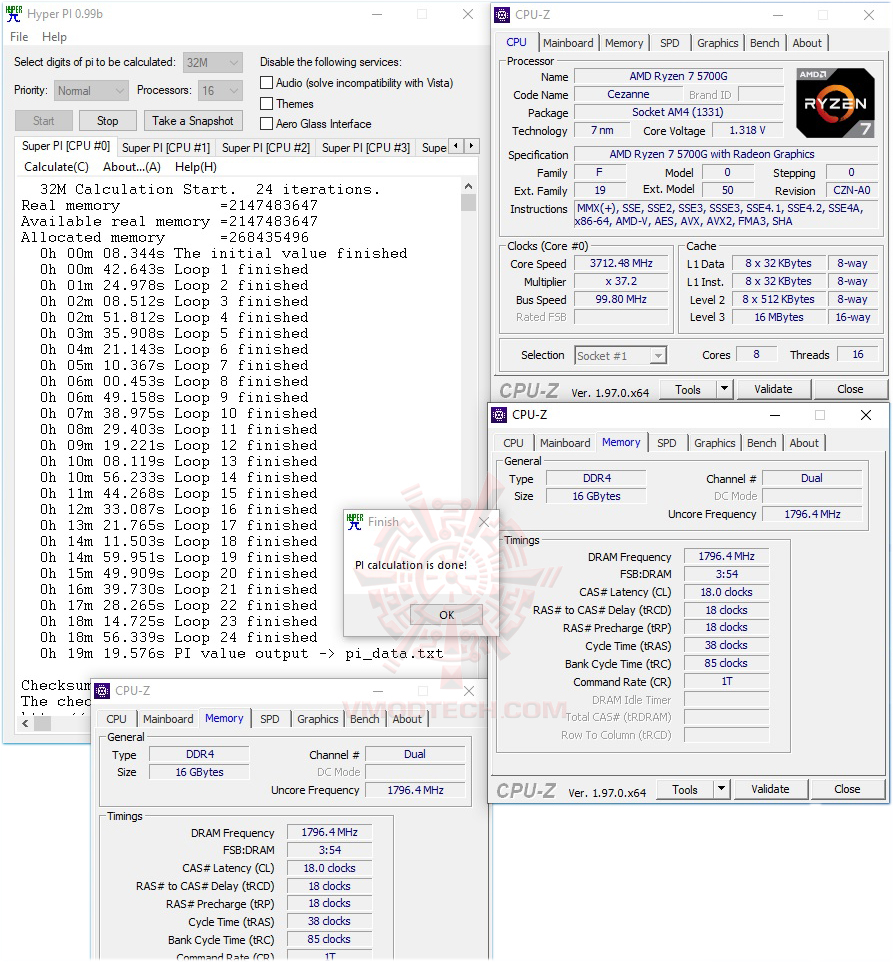
Task: Click the horizontal scroll-left arrow in Hyper PI log
Action: [x=25, y=723]
